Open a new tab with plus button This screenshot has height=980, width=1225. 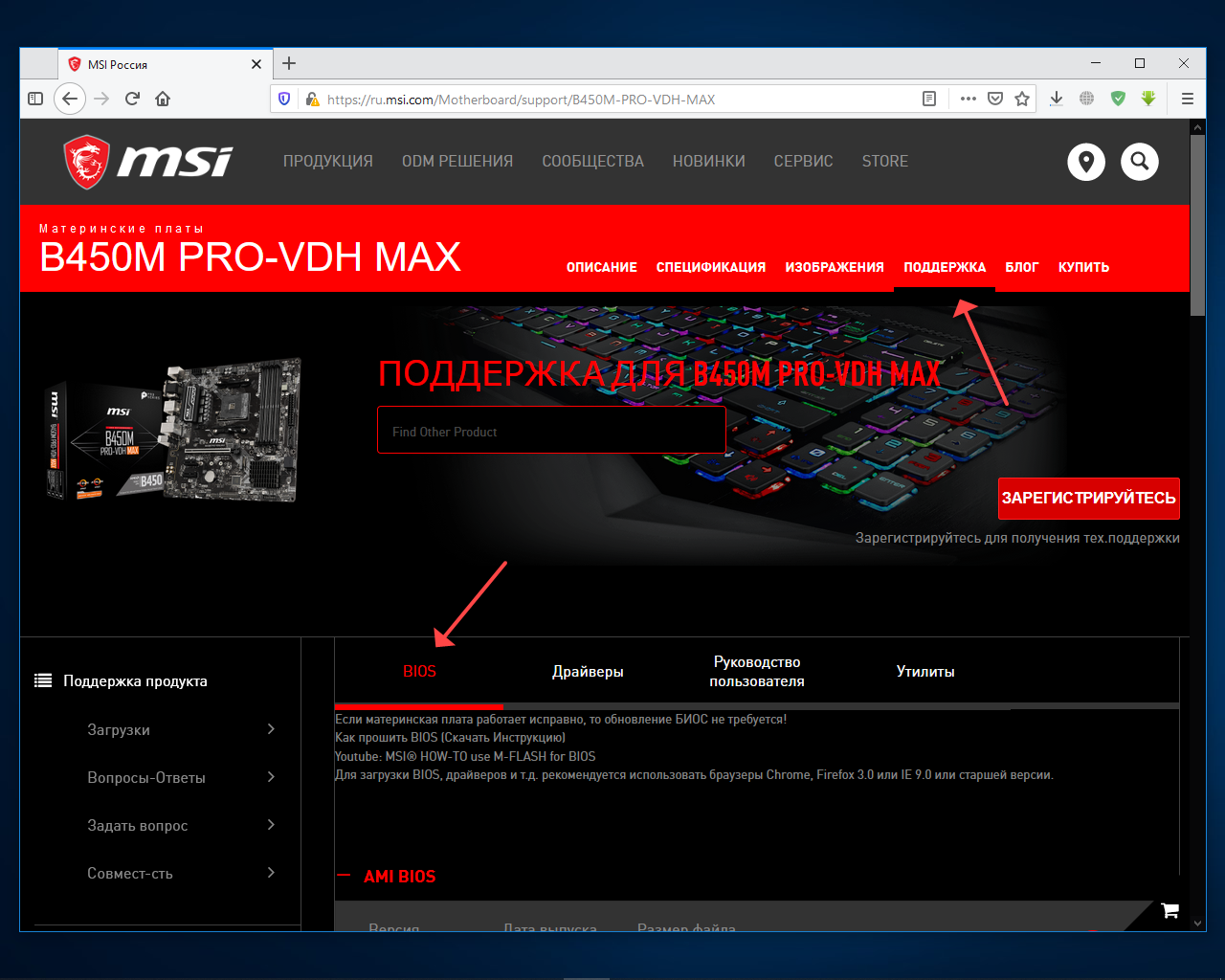(289, 63)
